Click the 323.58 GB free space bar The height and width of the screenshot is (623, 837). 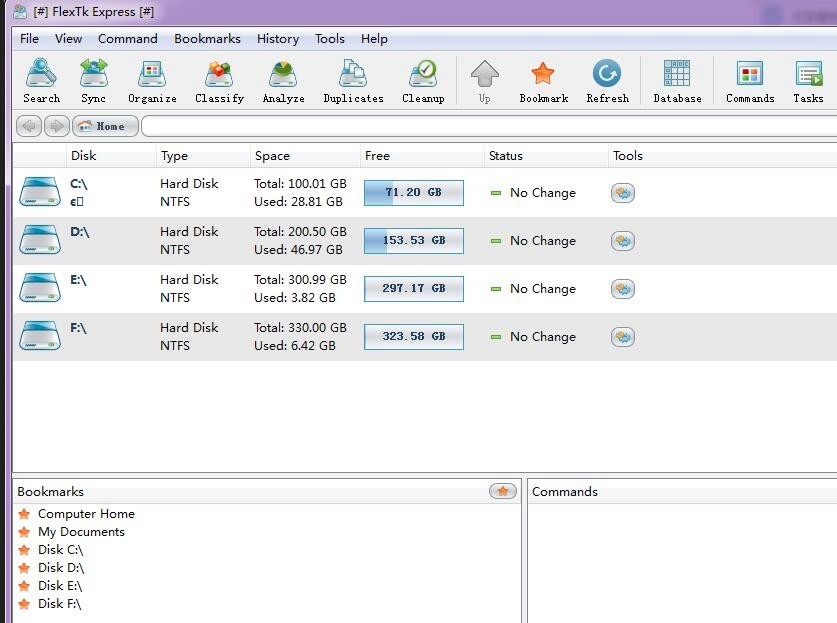click(414, 337)
